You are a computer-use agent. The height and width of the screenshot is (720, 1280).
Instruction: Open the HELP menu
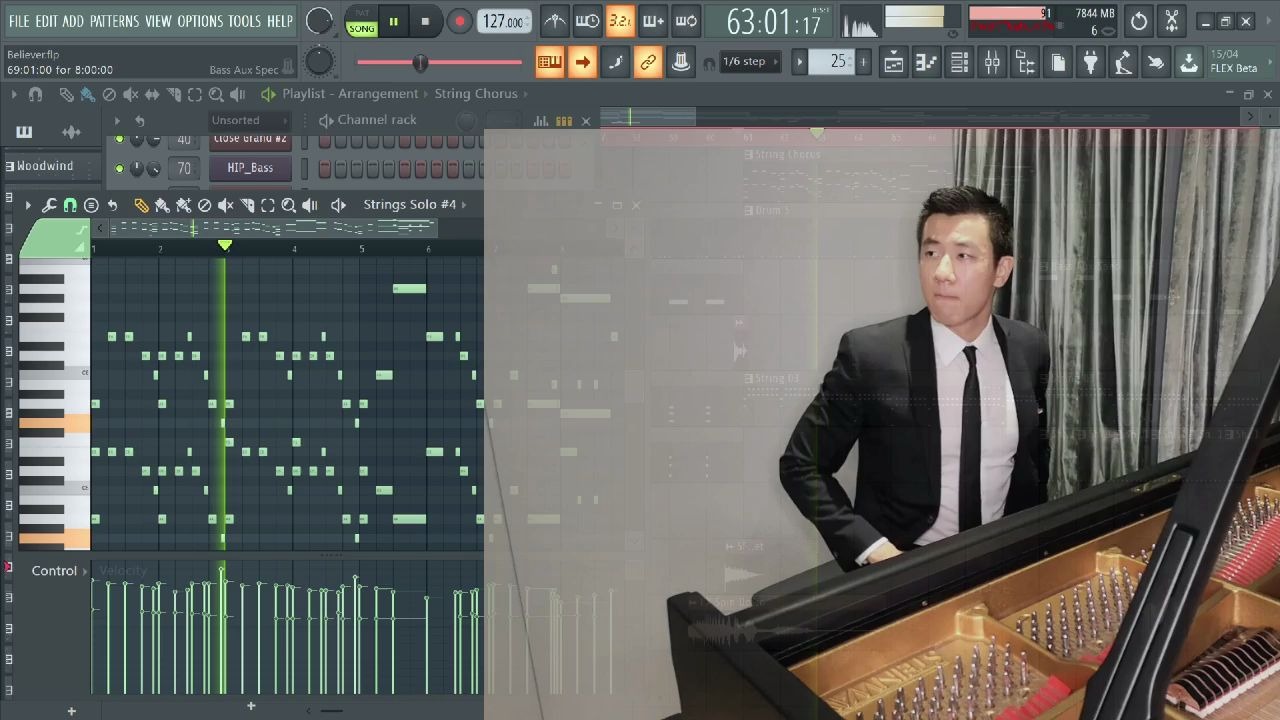[x=280, y=21]
